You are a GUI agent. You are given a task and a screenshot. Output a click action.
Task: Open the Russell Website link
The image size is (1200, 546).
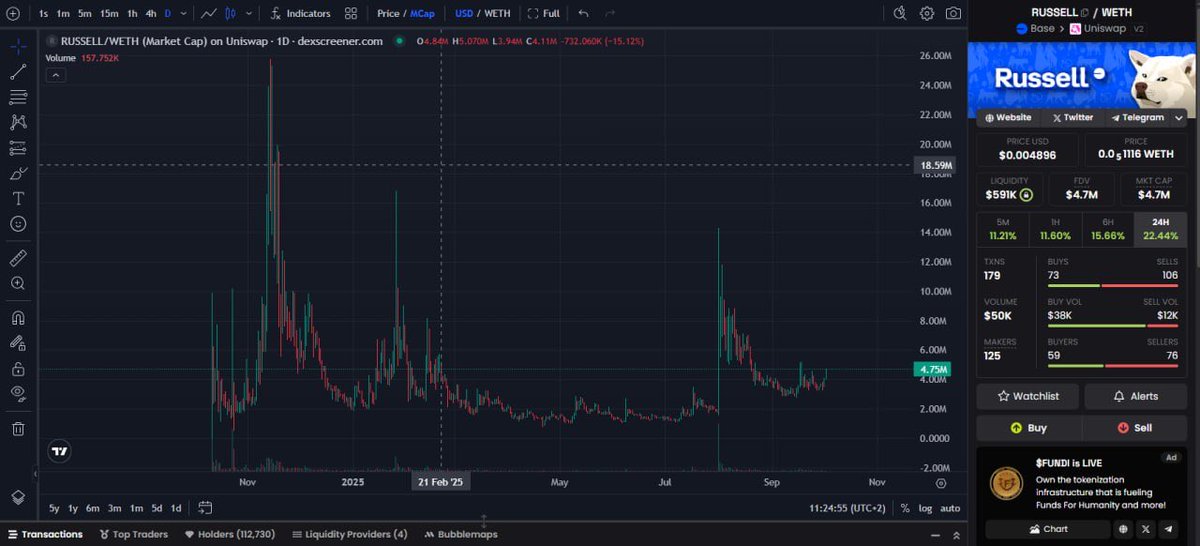(x=1008, y=117)
